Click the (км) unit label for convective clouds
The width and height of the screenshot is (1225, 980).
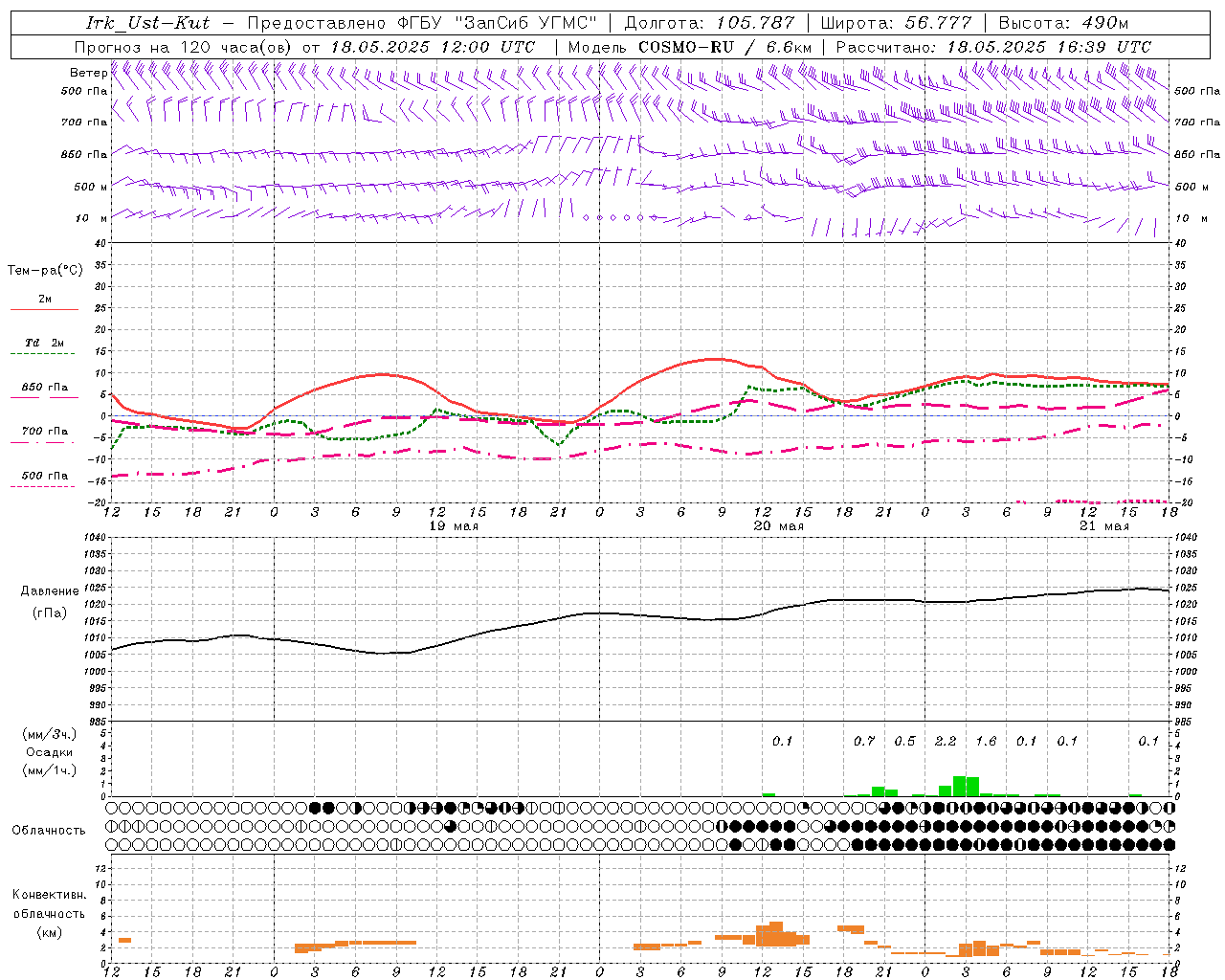[50, 932]
